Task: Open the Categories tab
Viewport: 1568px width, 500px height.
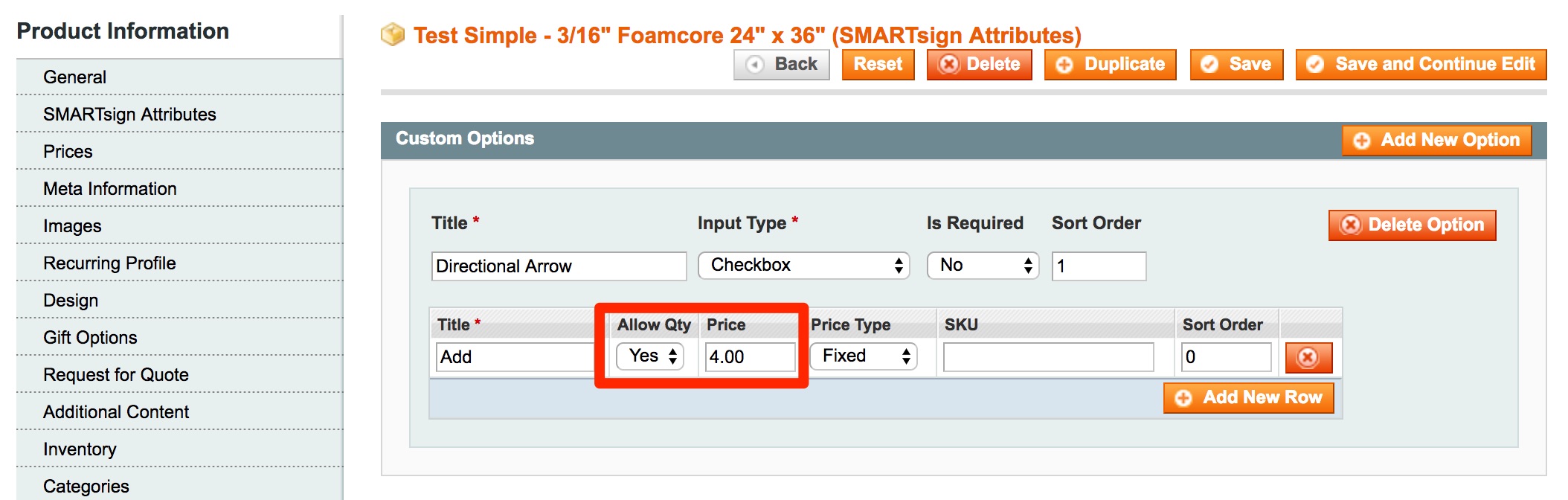Action: (x=179, y=485)
